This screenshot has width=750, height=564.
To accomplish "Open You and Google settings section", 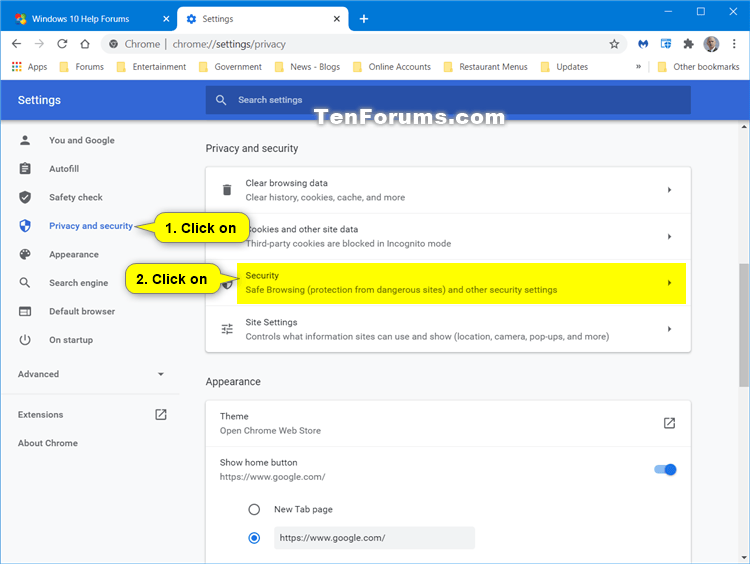I will click(x=82, y=140).
